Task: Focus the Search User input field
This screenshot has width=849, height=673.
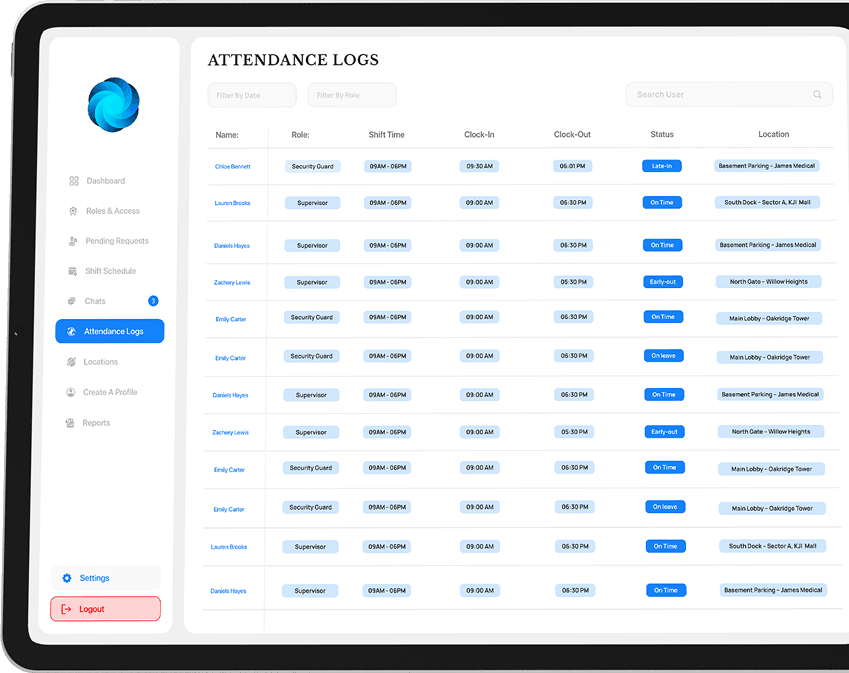Action: tap(729, 94)
